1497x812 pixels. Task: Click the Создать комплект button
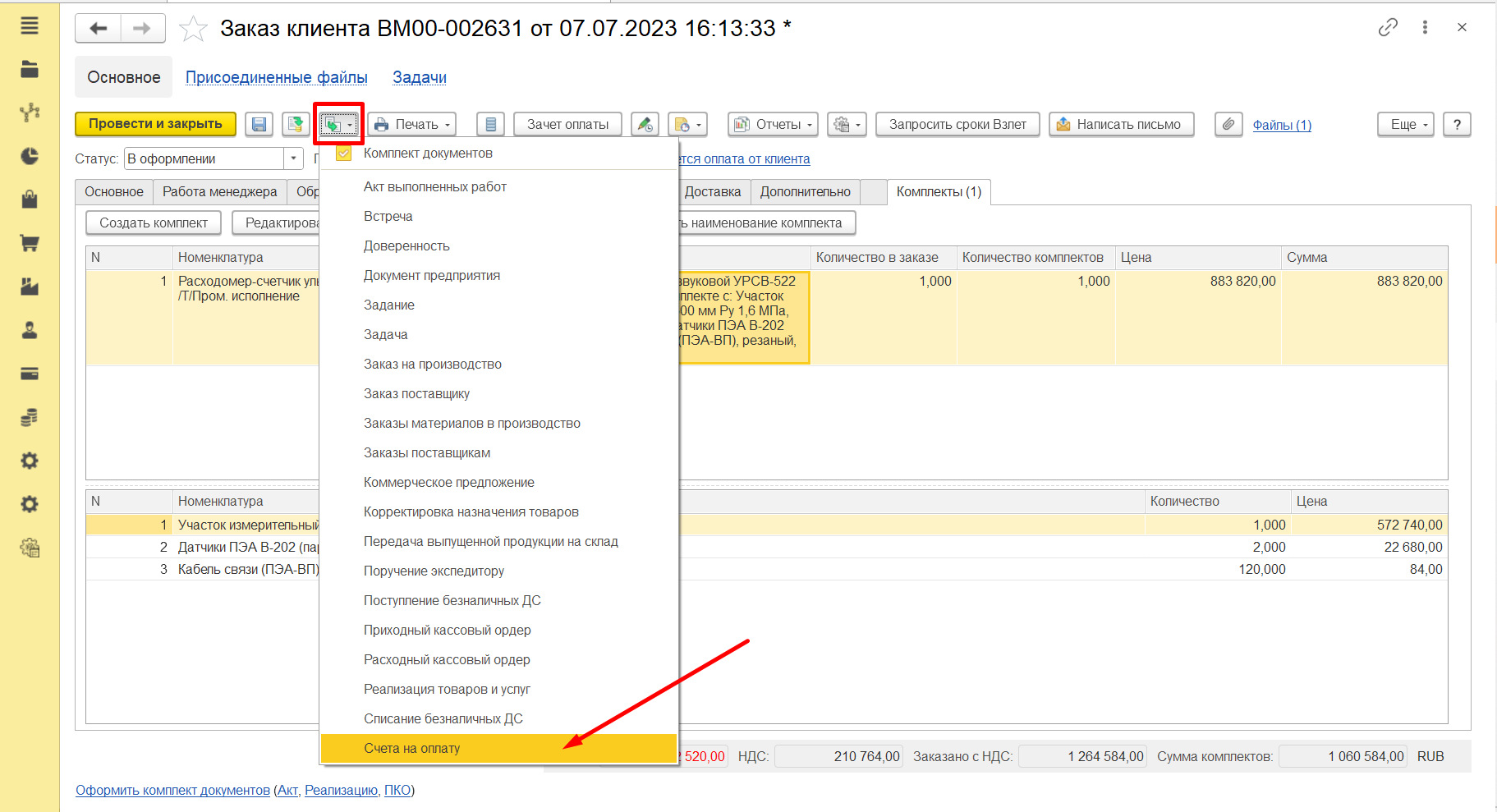[x=154, y=222]
